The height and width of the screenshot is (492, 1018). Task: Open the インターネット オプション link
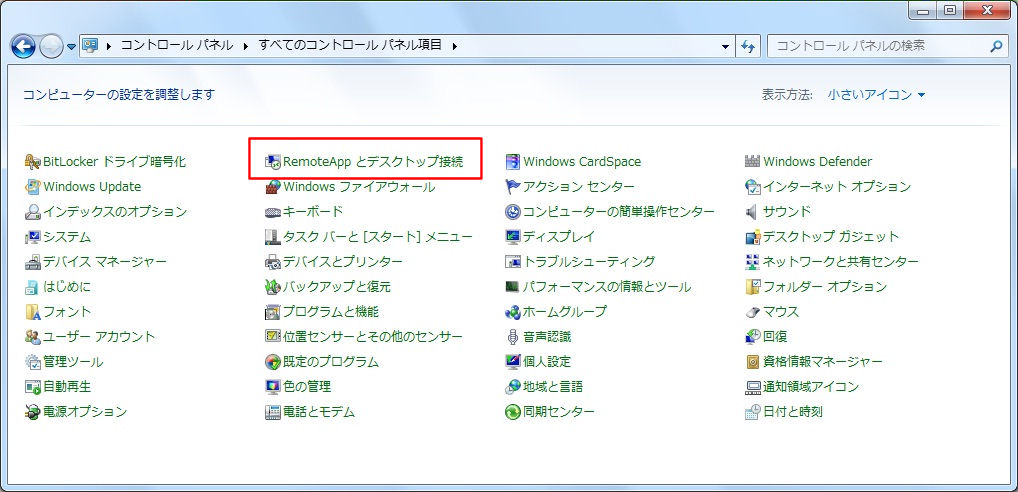[x=837, y=187]
